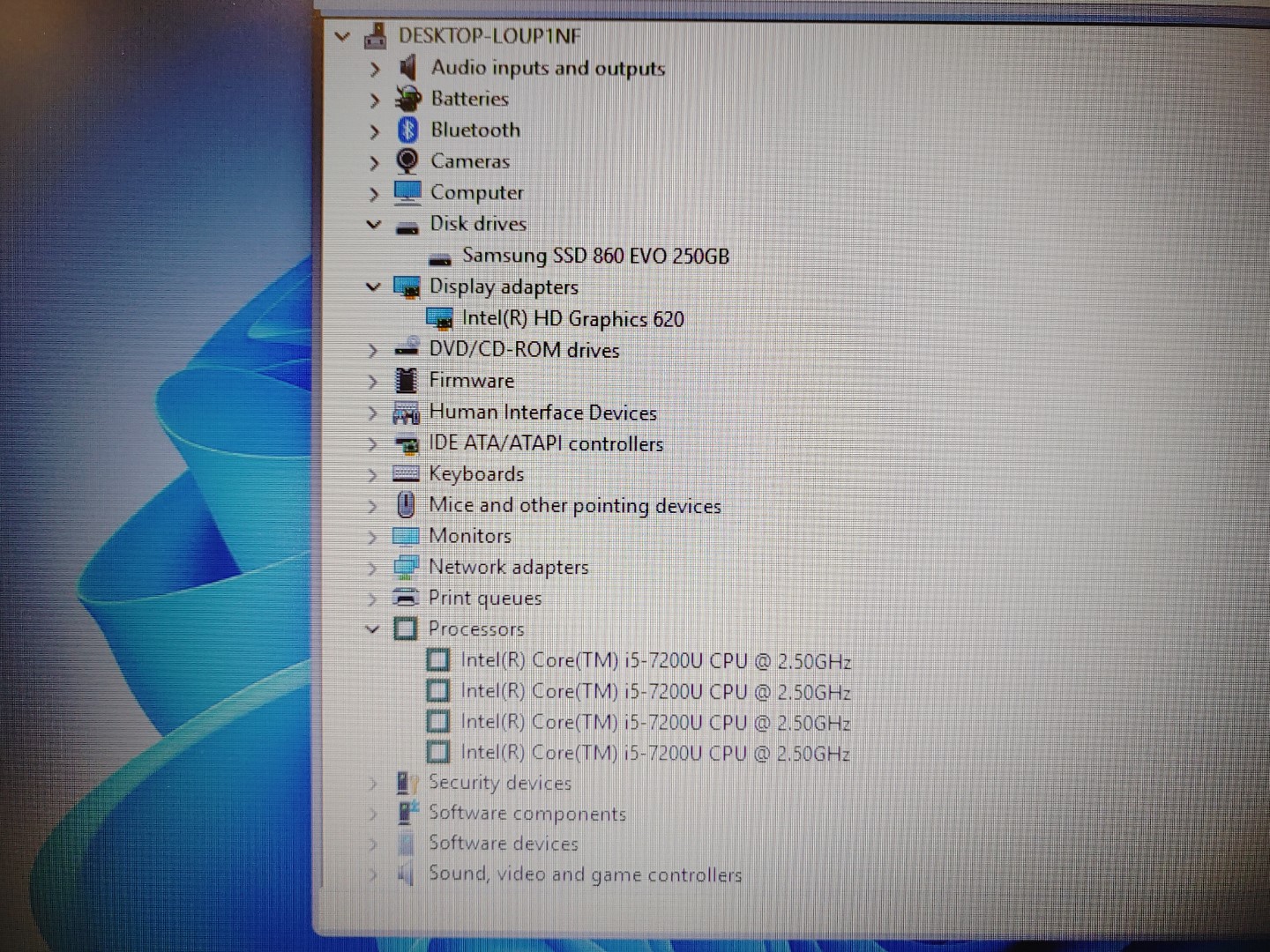Select the Firmware label
Screen dimensions: 1270x952
[x=472, y=381]
